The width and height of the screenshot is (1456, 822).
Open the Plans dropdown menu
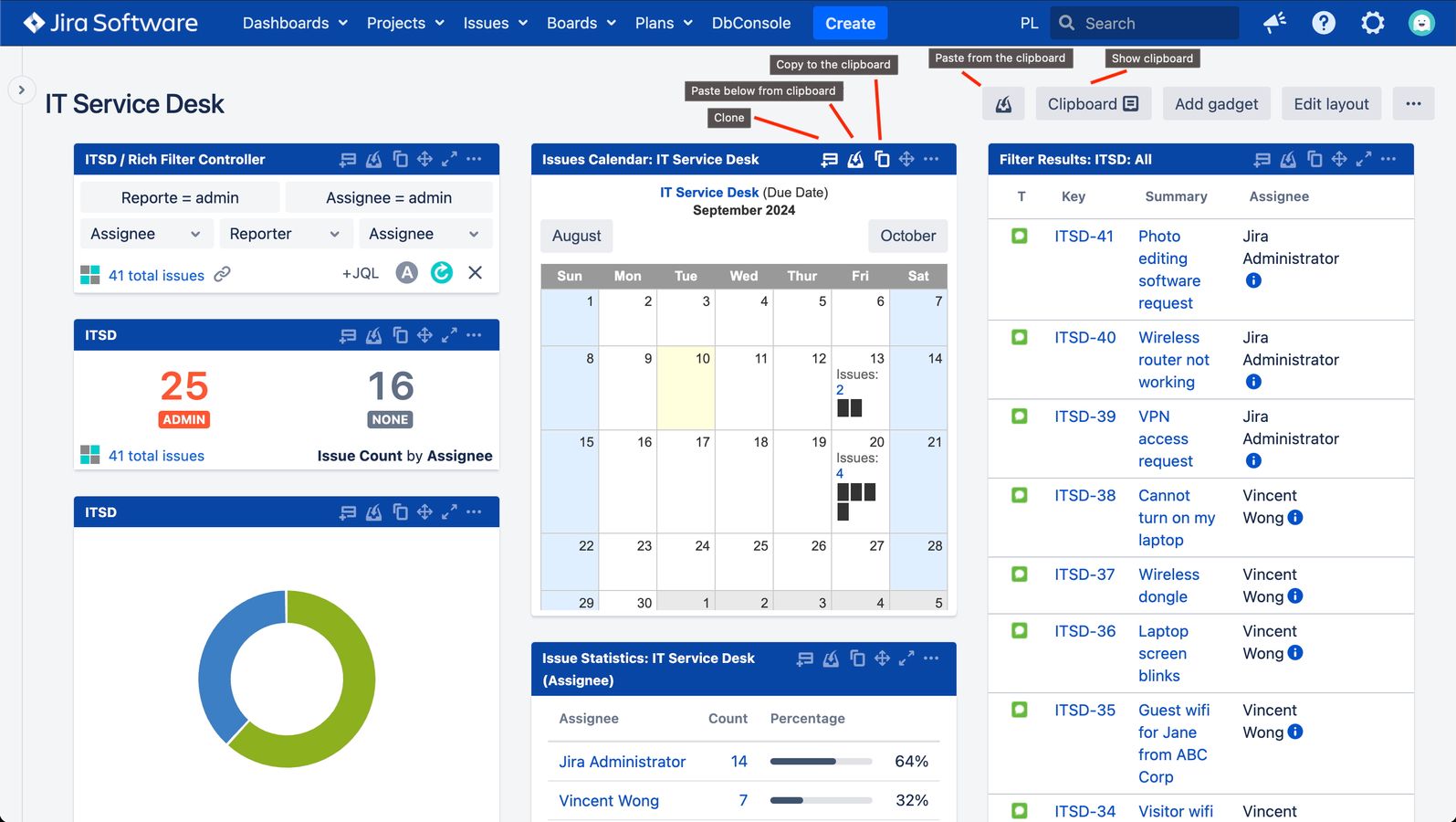[x=664, y=23]
